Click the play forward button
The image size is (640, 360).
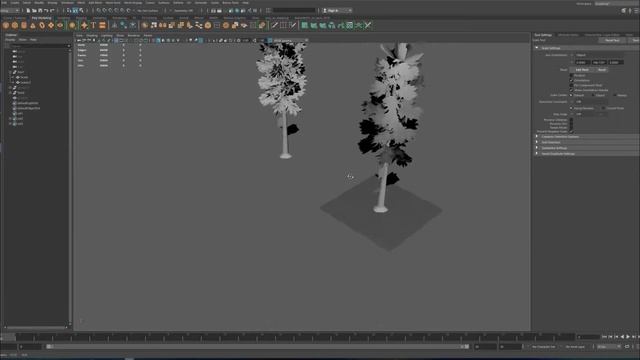coord(628,337)
